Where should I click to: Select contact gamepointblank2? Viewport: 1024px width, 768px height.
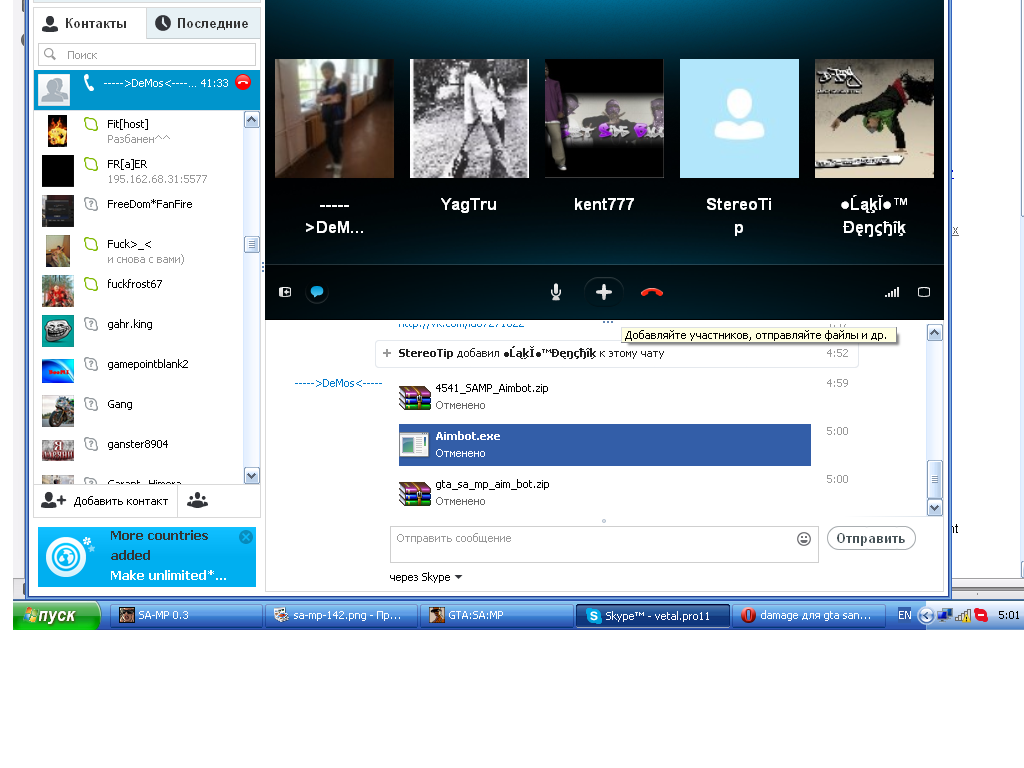(x=138, y=370)
